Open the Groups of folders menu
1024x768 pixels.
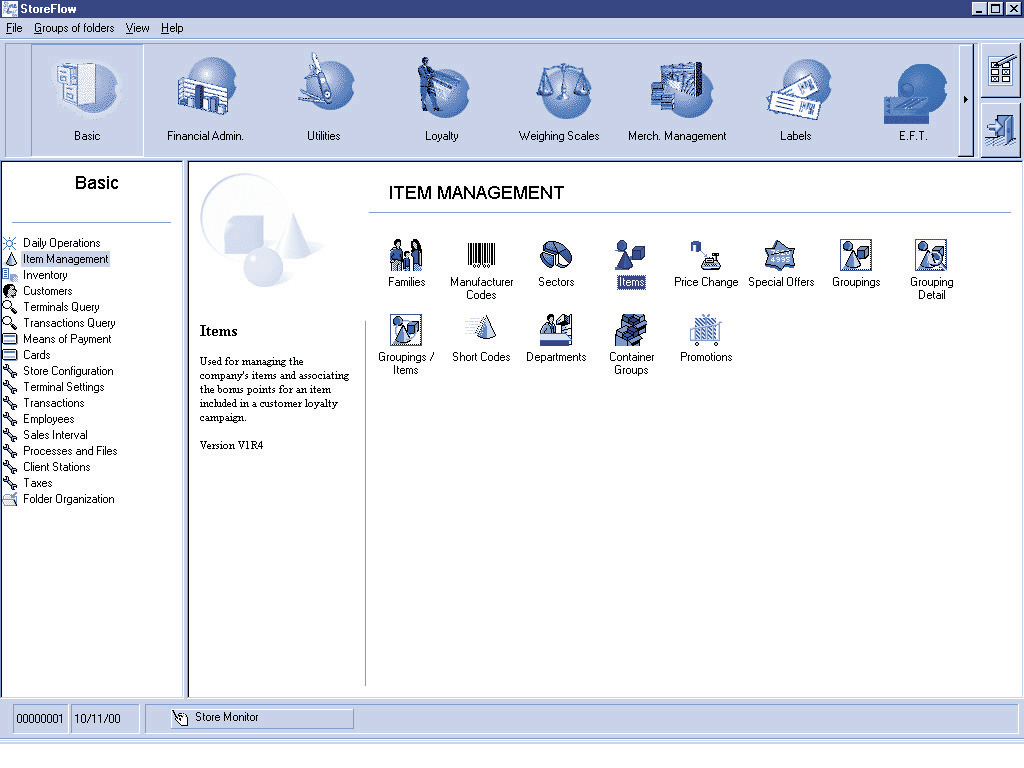[74, 28]
